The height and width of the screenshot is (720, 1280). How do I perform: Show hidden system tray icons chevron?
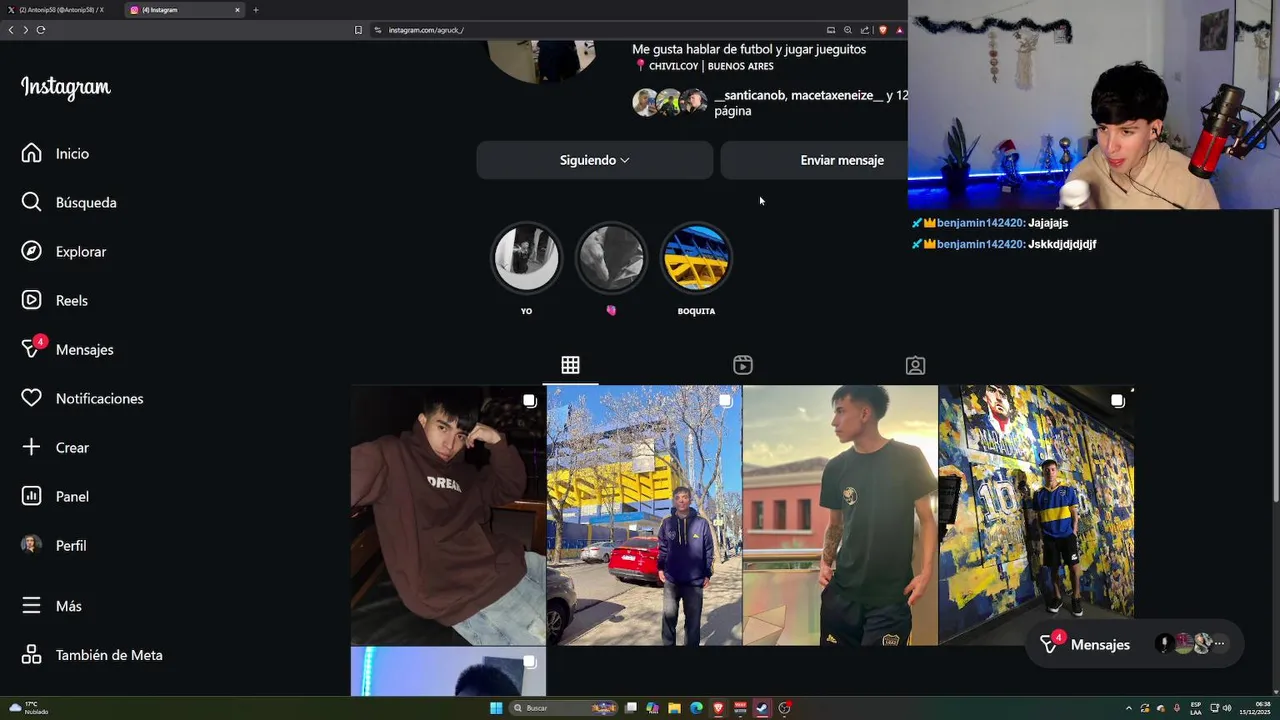[1129, 708]
